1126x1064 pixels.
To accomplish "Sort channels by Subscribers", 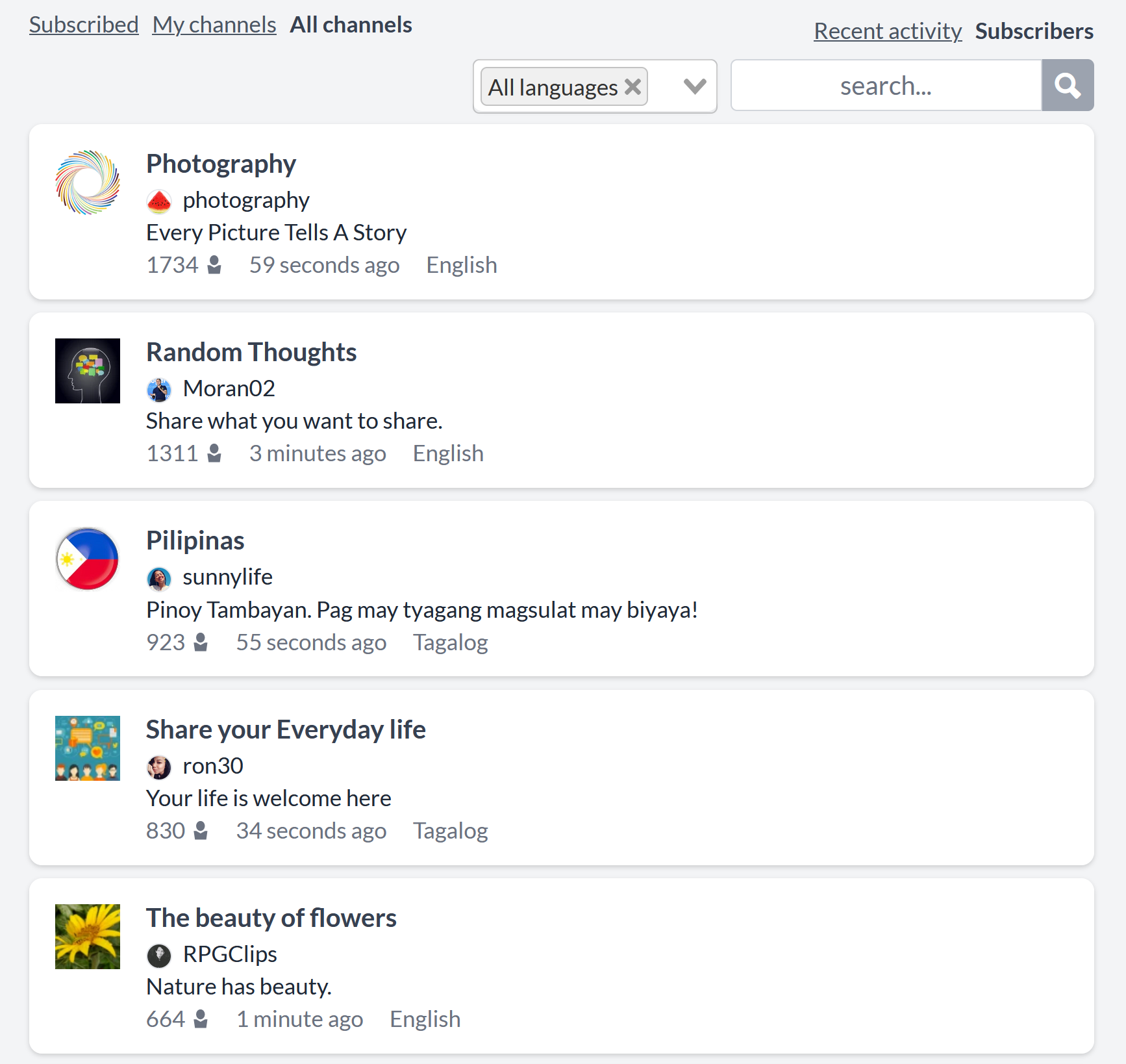I will pyautogui.click(x=1034, y=31).
